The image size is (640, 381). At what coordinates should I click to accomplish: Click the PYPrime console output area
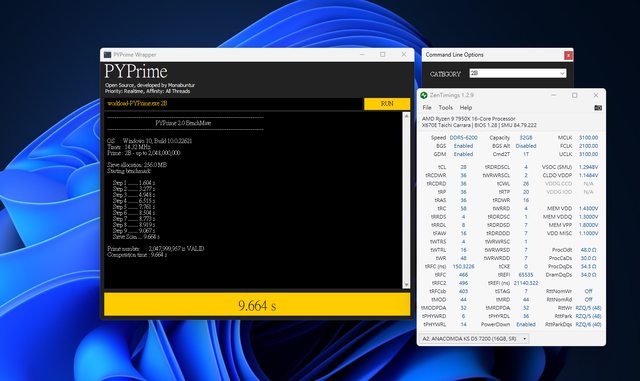253,200
